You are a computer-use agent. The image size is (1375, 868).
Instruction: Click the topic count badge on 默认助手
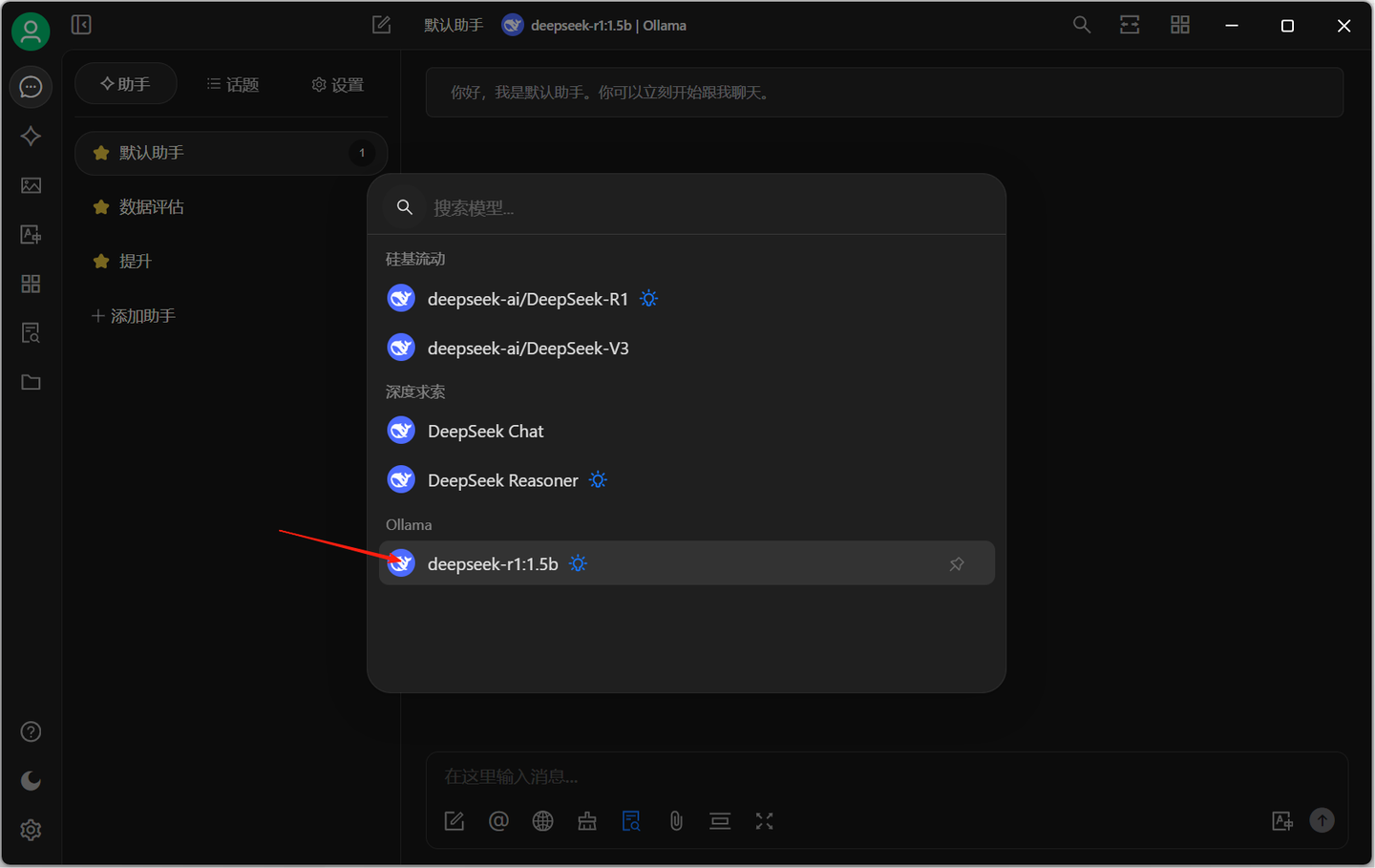pyautogui.click(x=362, y=153)
